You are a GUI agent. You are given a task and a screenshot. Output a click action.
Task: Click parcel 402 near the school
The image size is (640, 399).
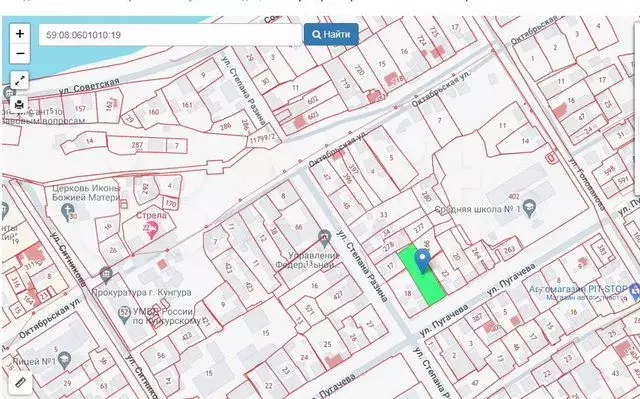pyautogui.click(x=513, y=197)
